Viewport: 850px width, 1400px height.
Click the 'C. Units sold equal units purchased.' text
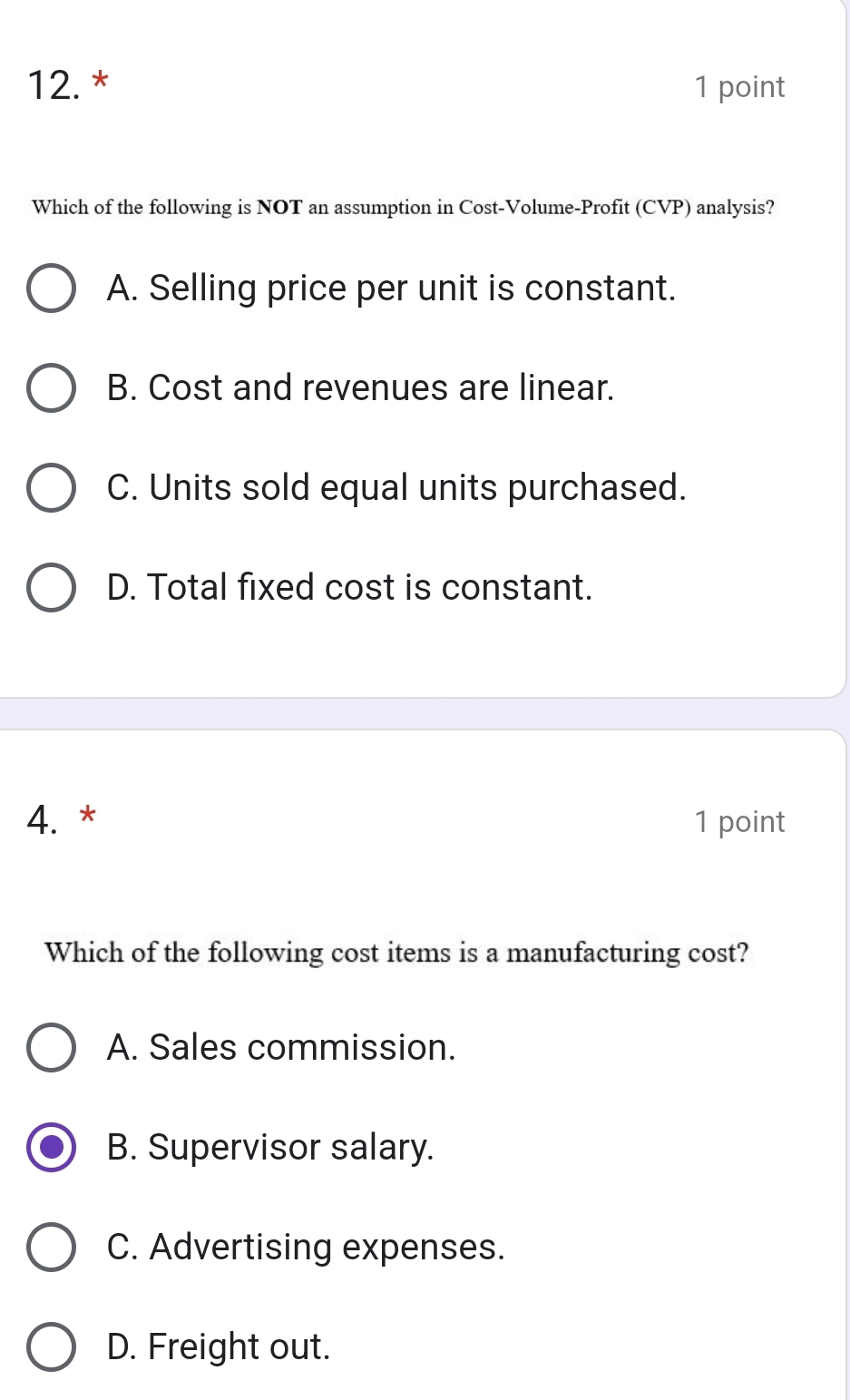click(x=396, y=488)
